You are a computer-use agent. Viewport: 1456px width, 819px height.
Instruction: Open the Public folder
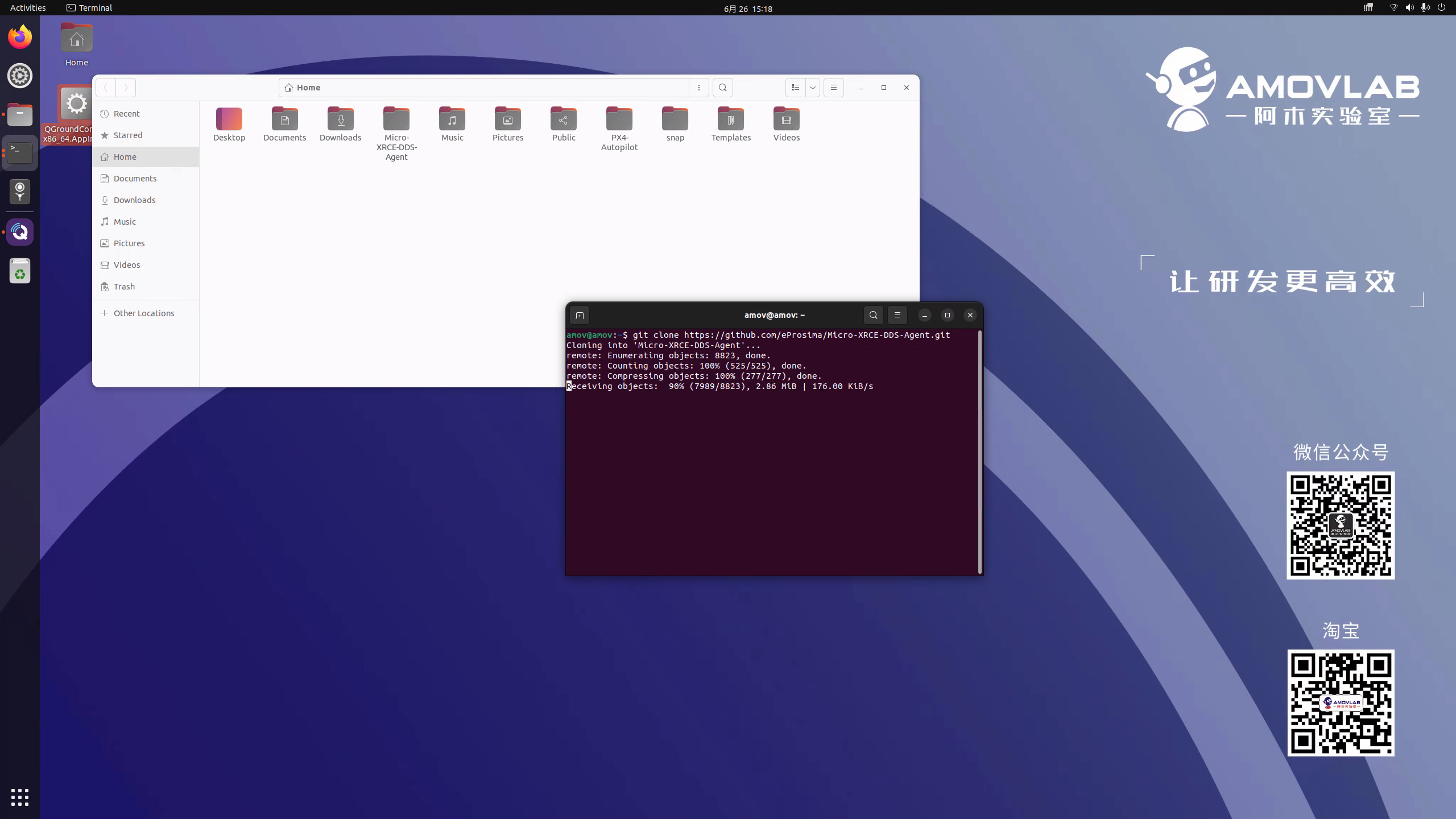pos(564,125)
